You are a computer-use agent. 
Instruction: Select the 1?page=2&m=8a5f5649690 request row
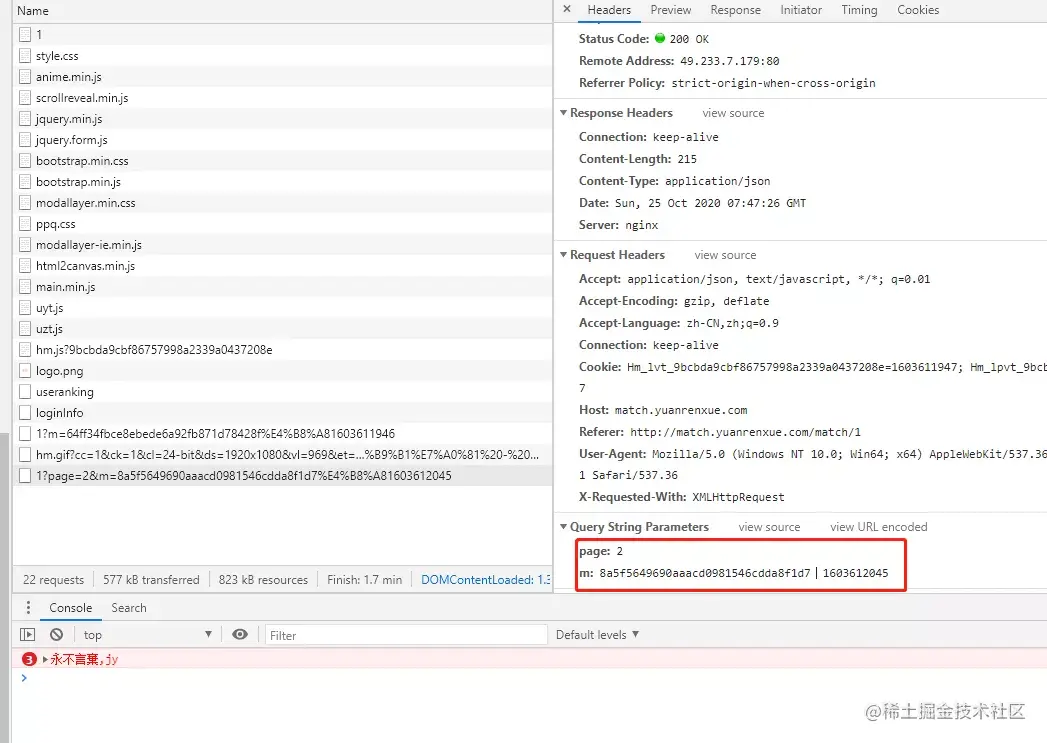pos(282,476)
